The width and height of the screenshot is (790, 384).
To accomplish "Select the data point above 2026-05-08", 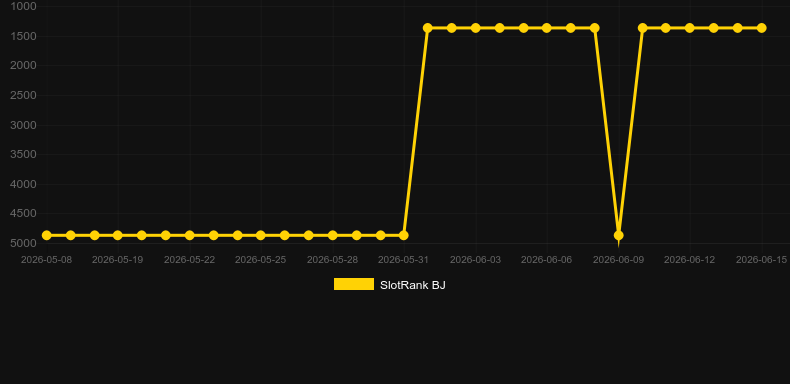I will [x=46, y=235].
